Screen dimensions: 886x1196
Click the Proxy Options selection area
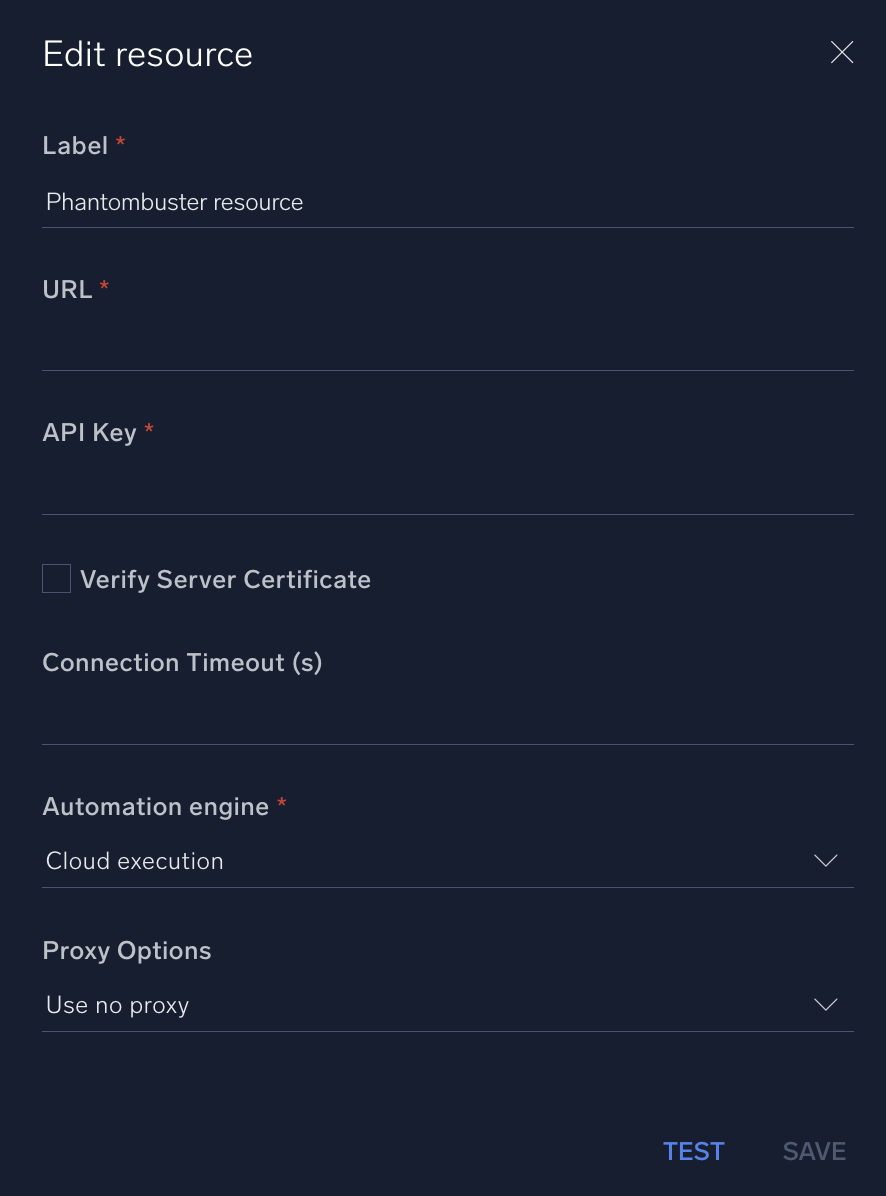click(x=448, y=1004)
